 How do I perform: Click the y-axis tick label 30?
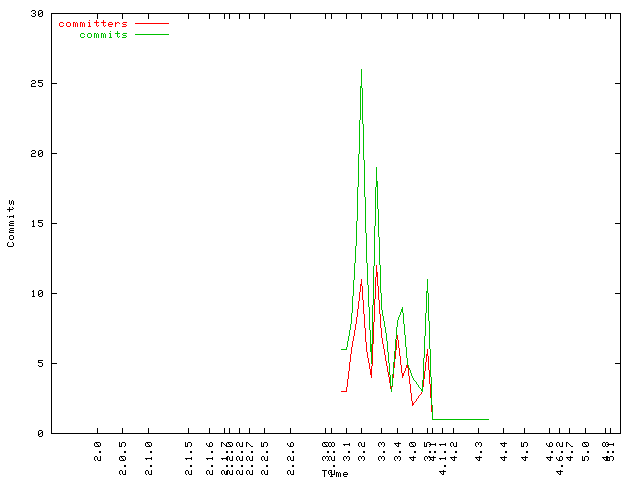click(36, 14)
